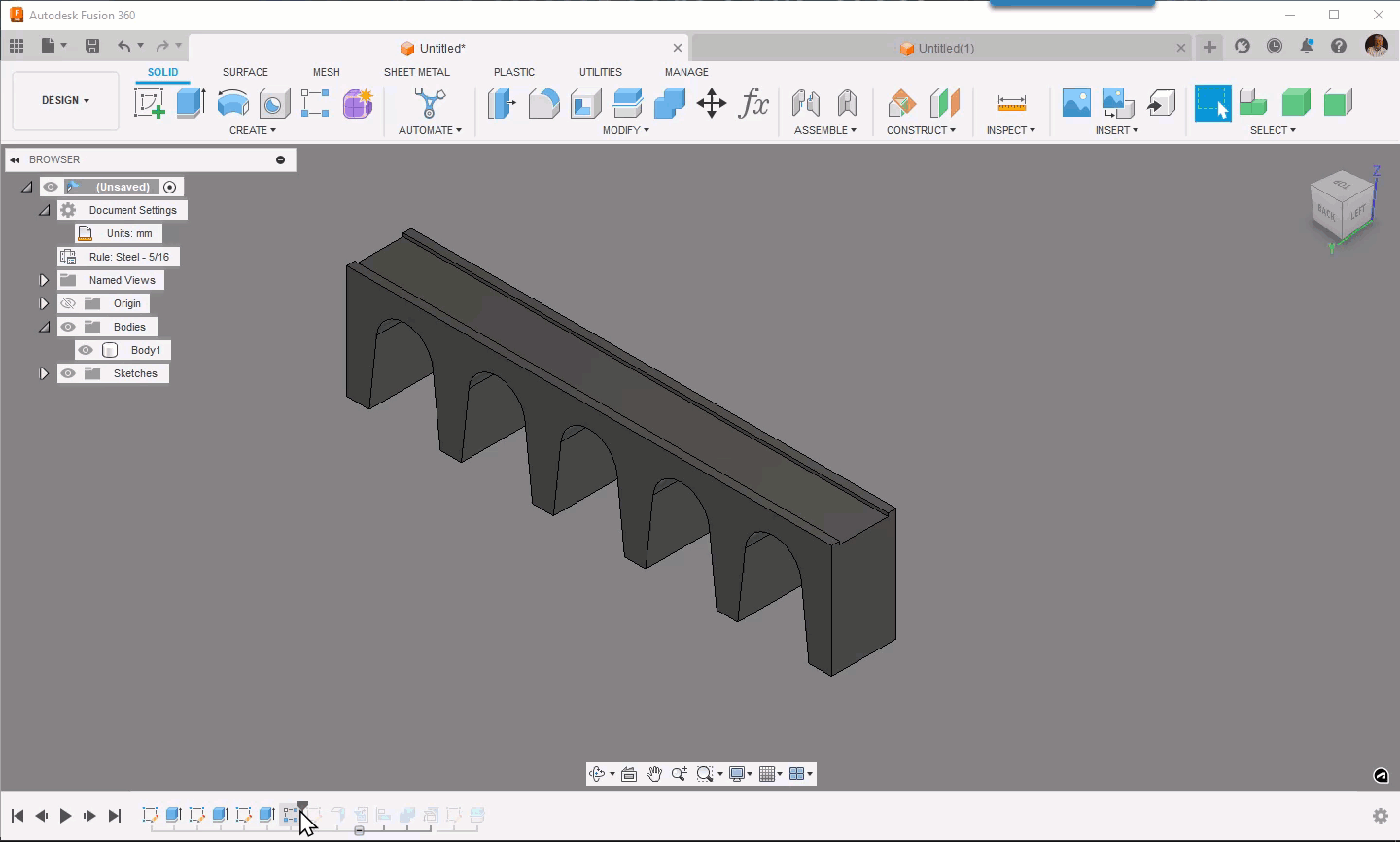This screenshot has width=1400, height=842.
Task: Expand the Named Views tree item
Action: point(44,279)
